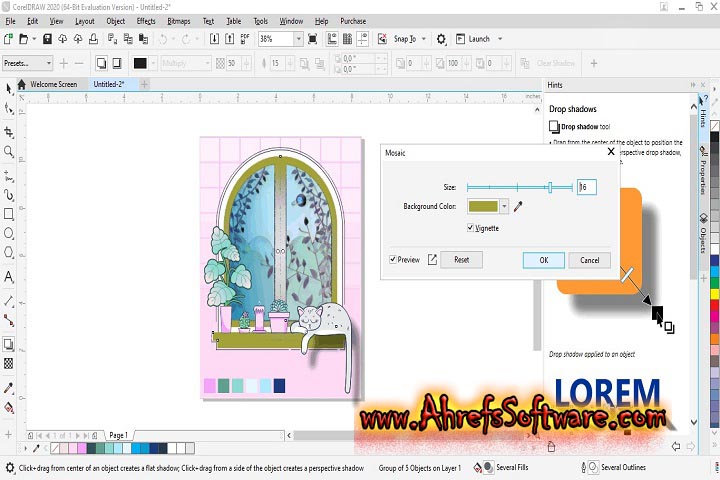
Task: Click the Import icon in toolbar
Action: 214,39
